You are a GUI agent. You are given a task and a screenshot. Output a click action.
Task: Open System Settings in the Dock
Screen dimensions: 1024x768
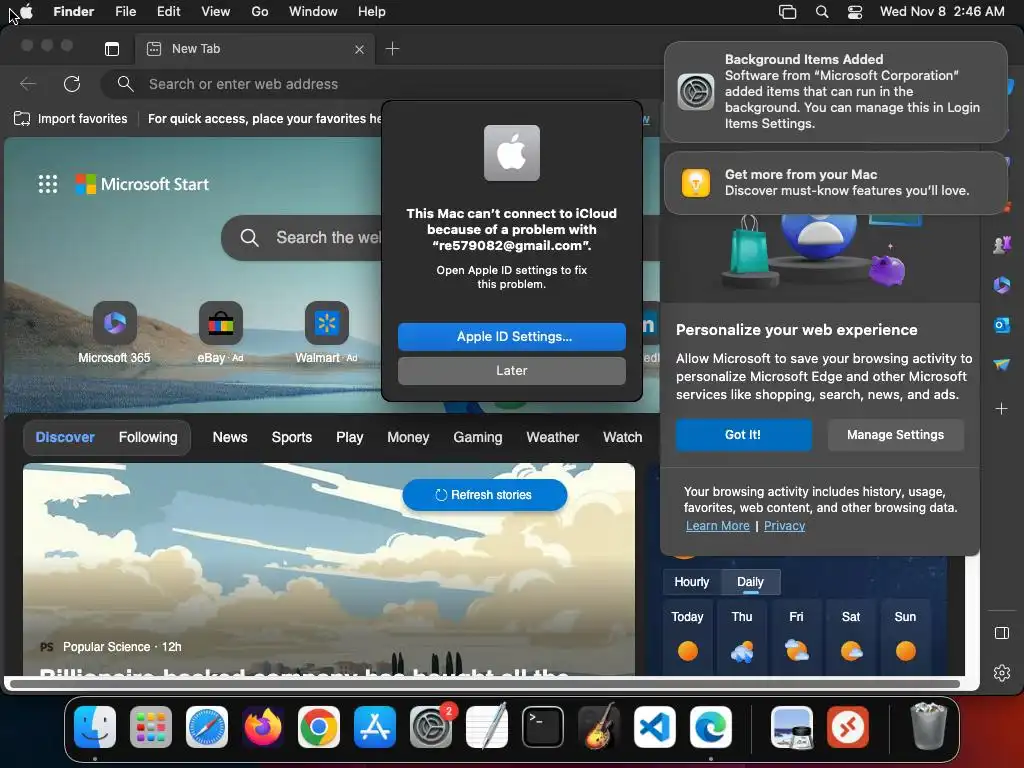click(431, 727)
